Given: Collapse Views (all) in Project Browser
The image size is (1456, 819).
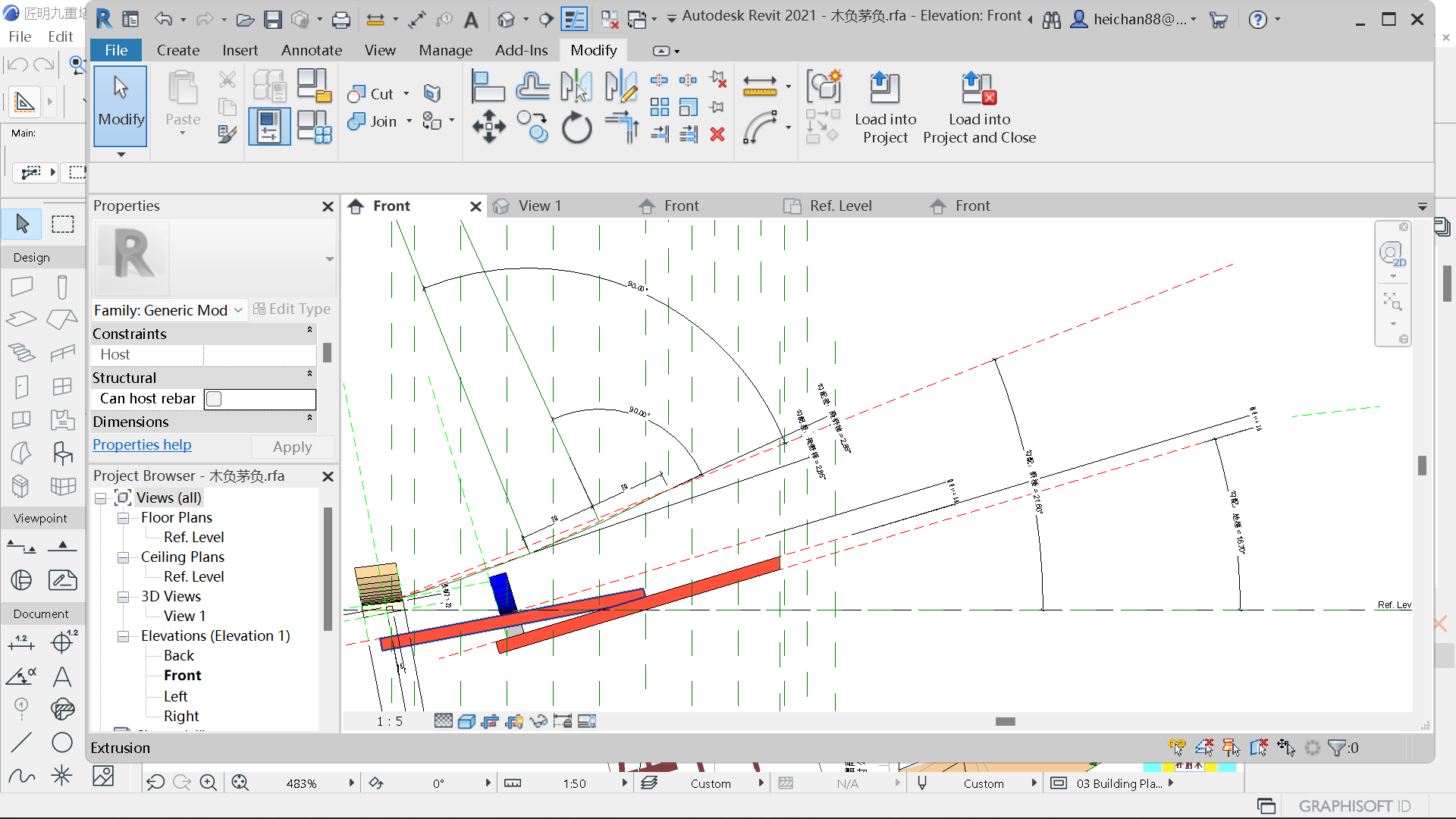Looking at the screenshot, I should (101, 498).
